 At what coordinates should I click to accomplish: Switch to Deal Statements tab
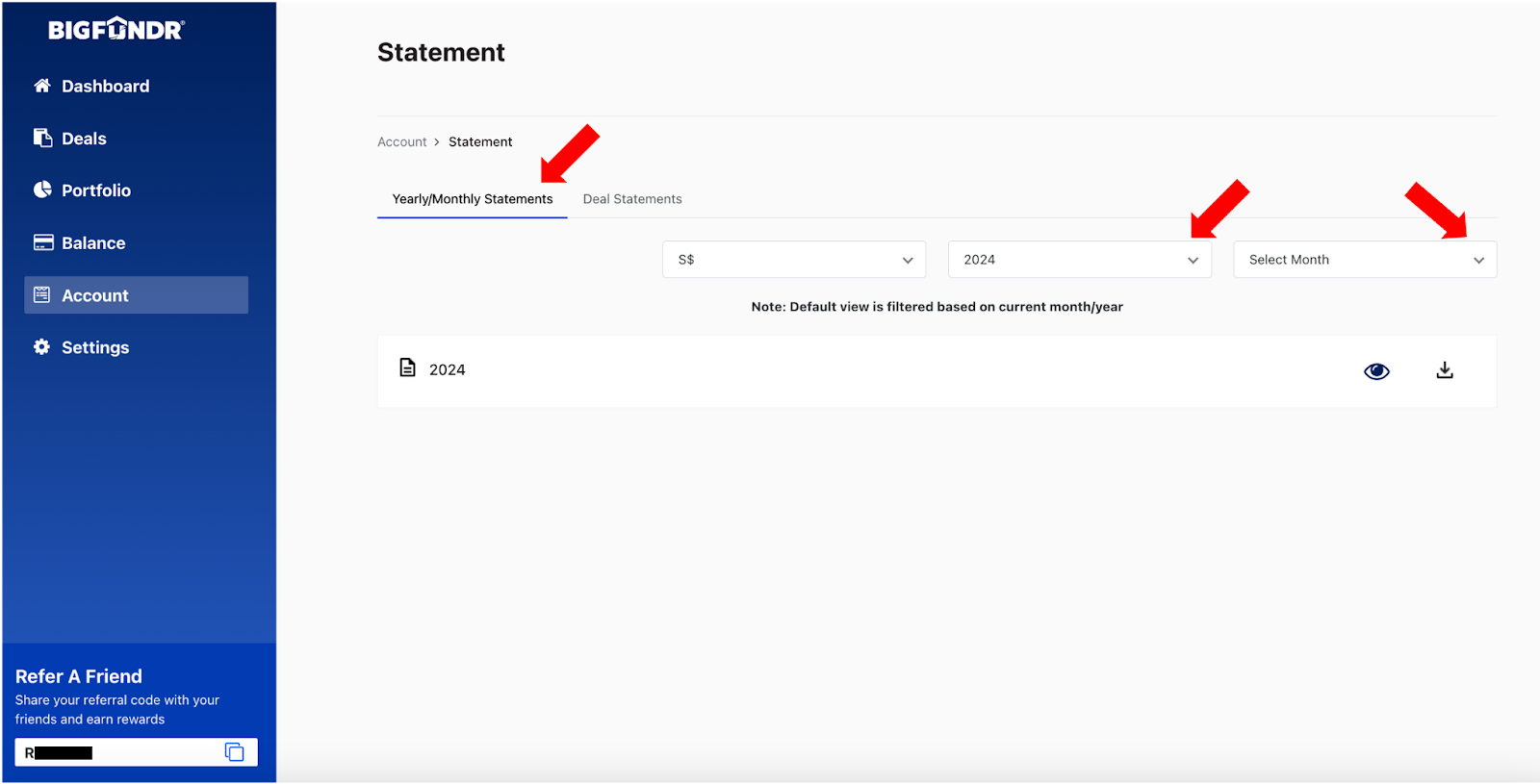pyautogui.click(x=632, y=199)
